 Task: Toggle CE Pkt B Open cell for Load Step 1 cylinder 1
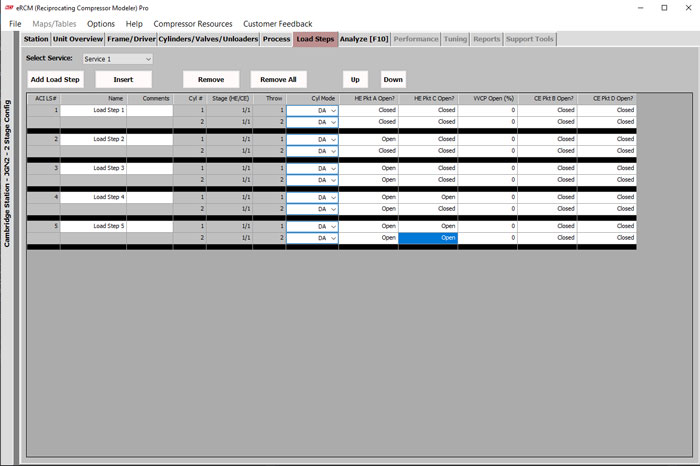point(547,110)
